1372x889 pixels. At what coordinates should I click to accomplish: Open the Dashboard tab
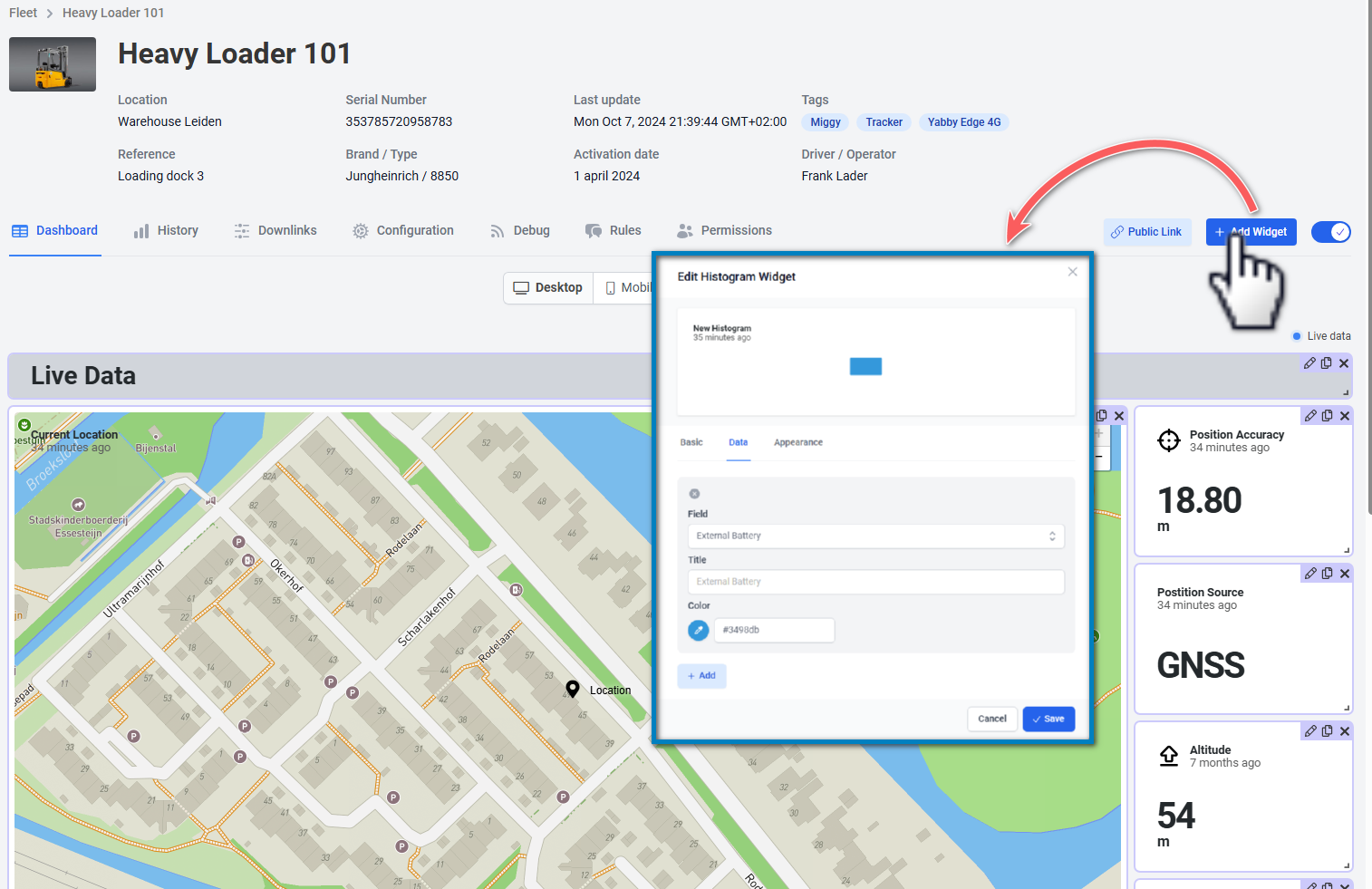(54, 231)
